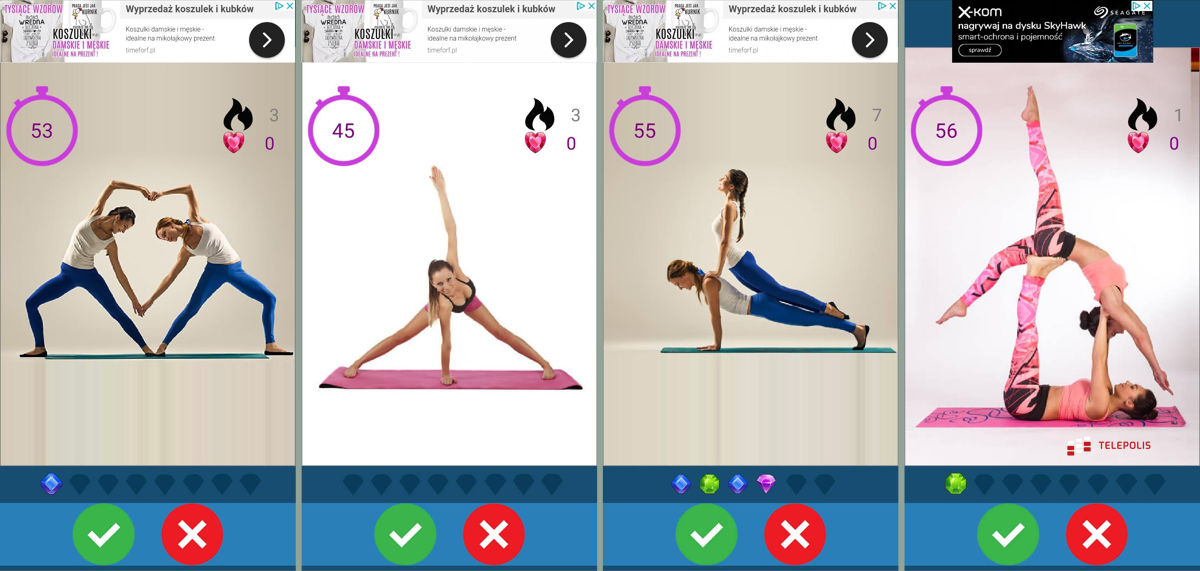The width and height of the screenshot is (1200, 571).
Task: Close the ad in the third screen
Action: (x=891, y=6)
